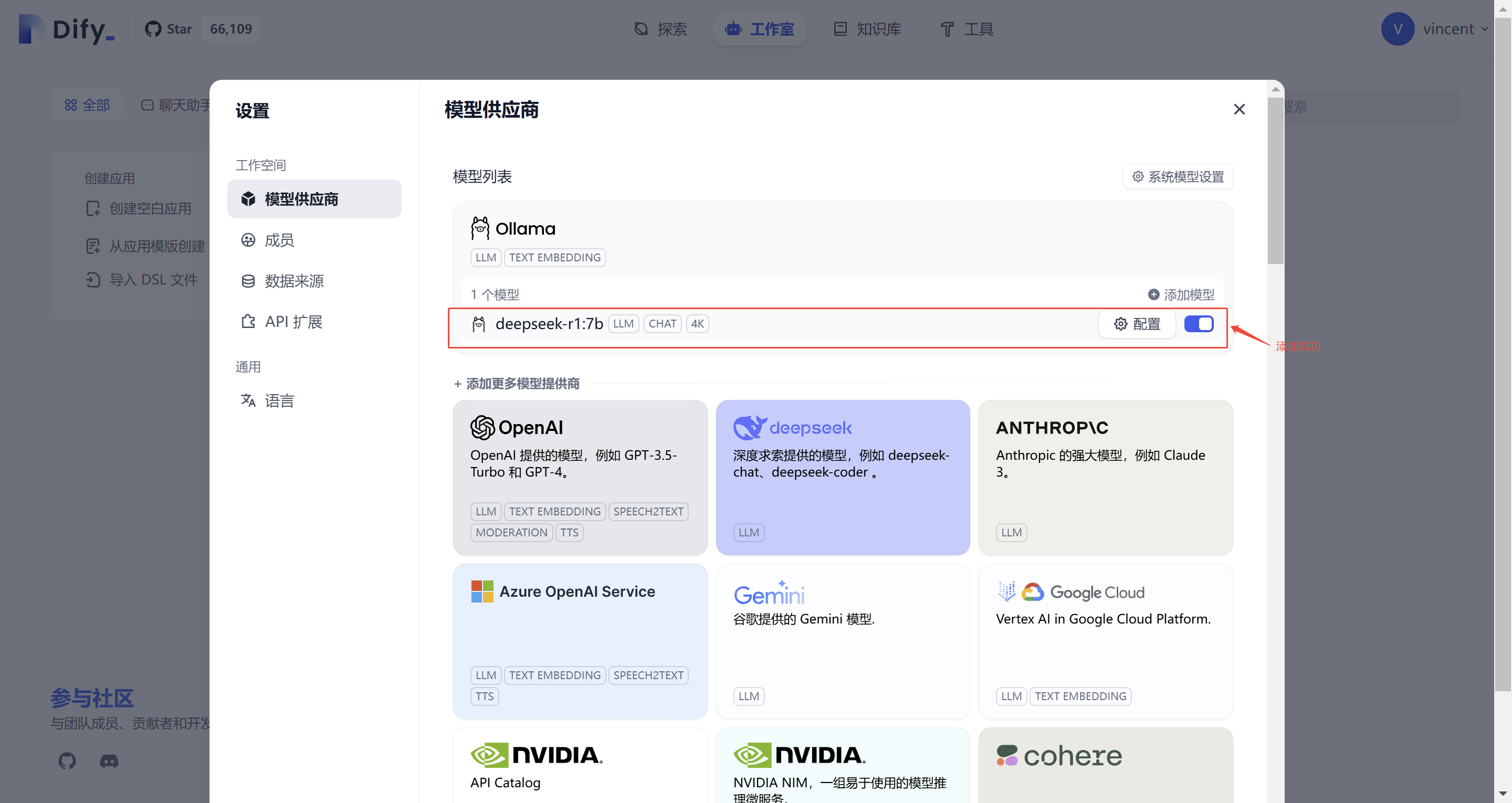Image resolution: width=1512 pixels, height=803 pixels.
Task: Open the Discord community icon
Action: tap(109, 762)
